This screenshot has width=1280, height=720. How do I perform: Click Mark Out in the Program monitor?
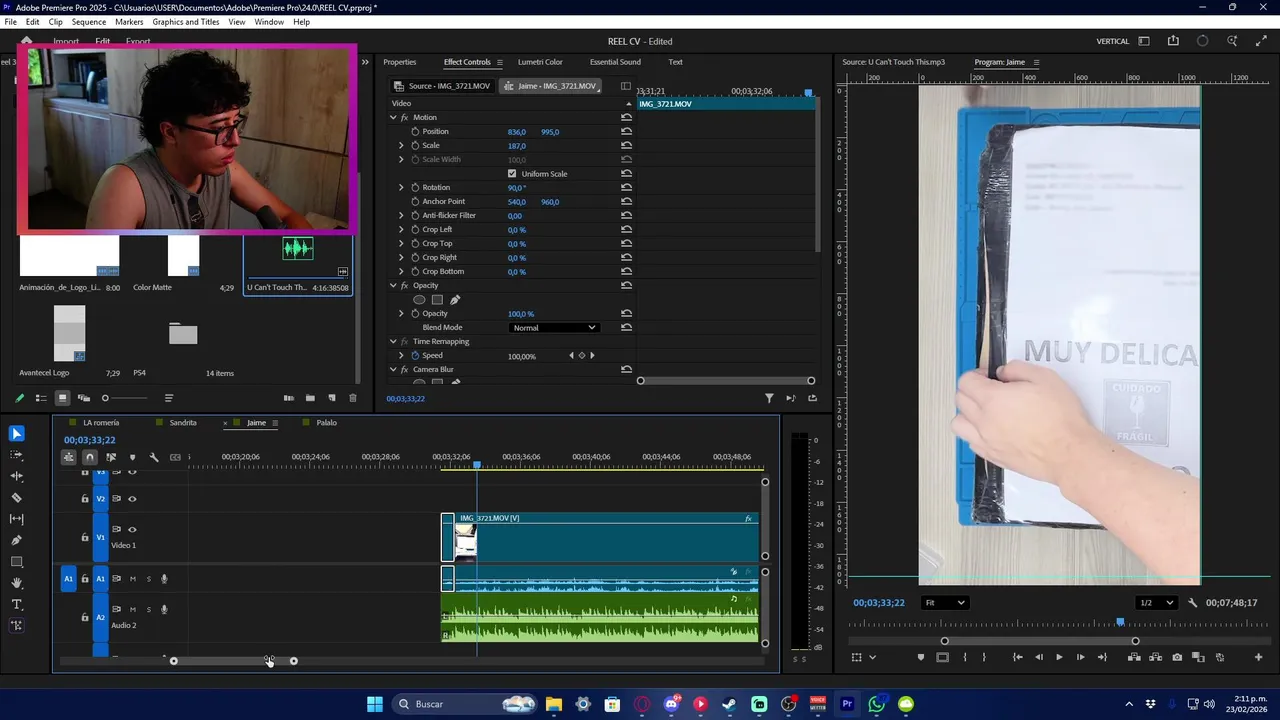point(984,657)
